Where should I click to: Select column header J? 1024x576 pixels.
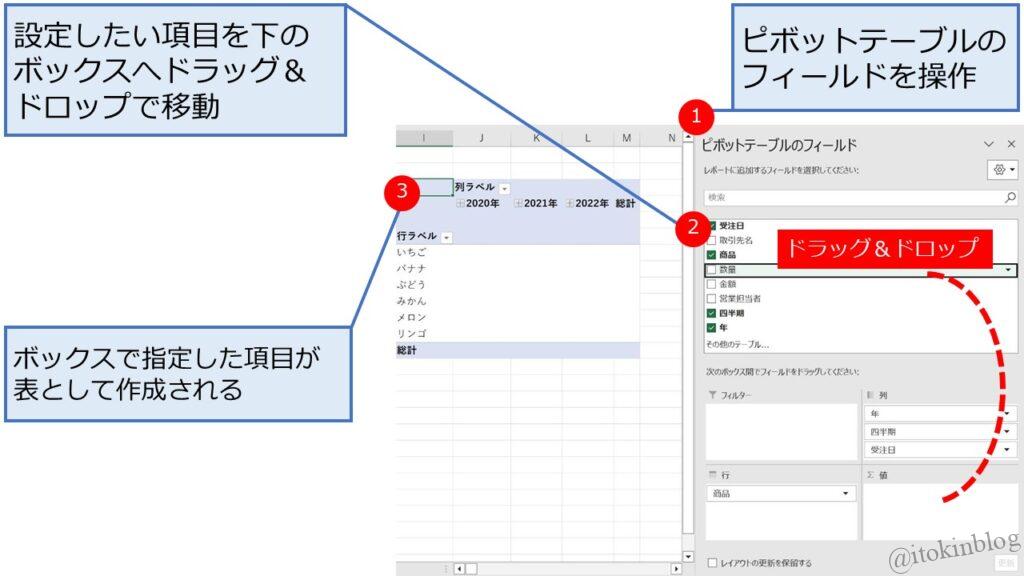[482, 138]
